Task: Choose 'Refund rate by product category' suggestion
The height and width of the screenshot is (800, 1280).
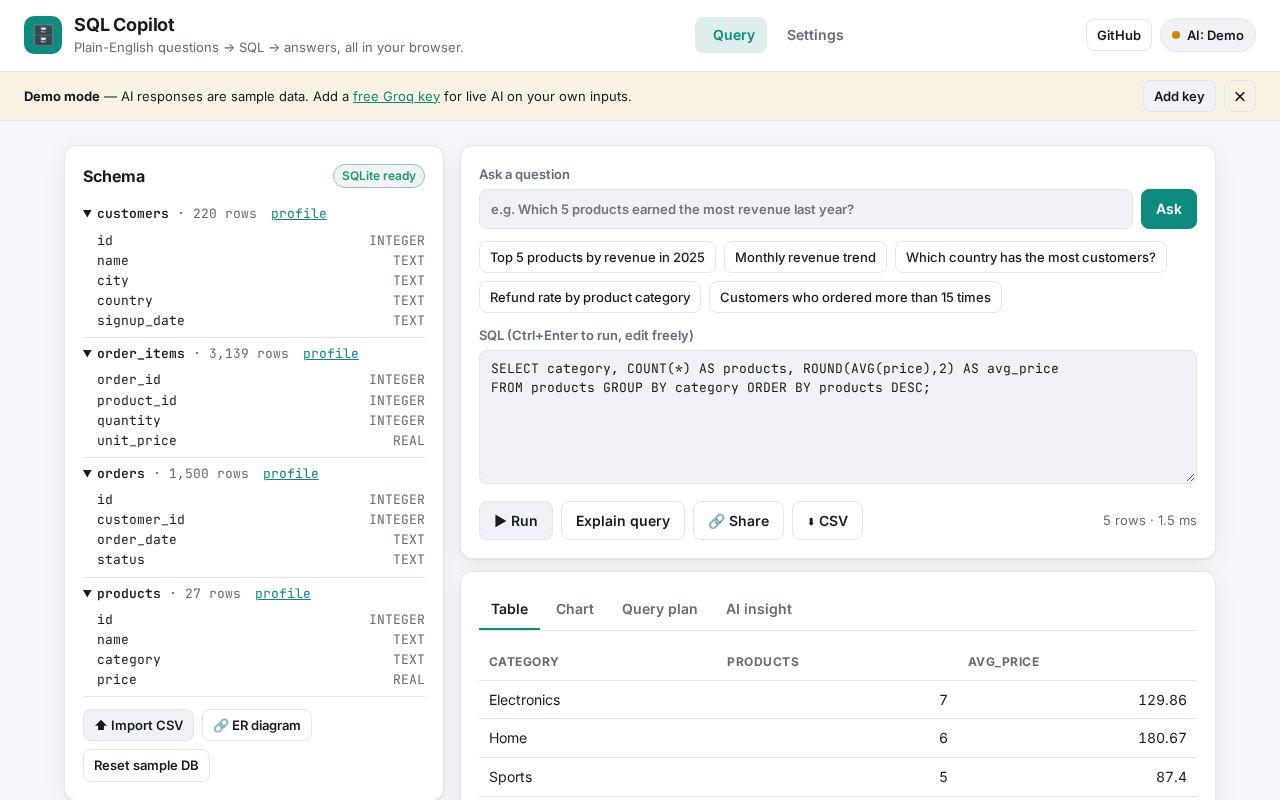Action: pos(590,297)
